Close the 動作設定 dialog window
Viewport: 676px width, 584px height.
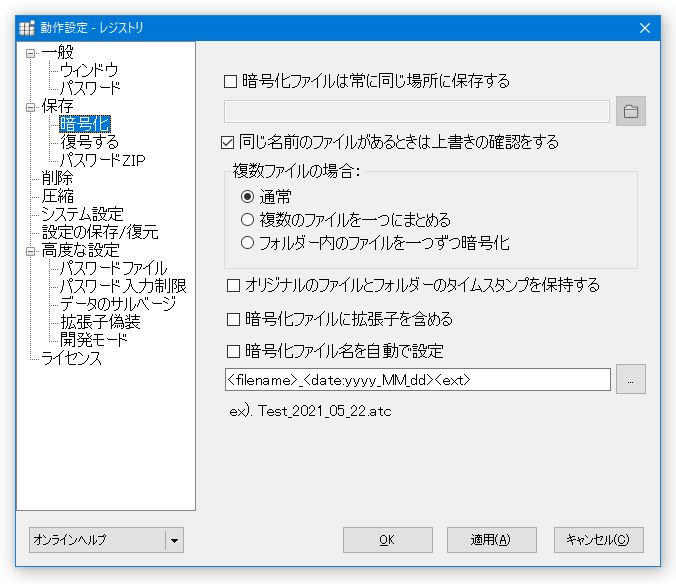pos(645,28)
